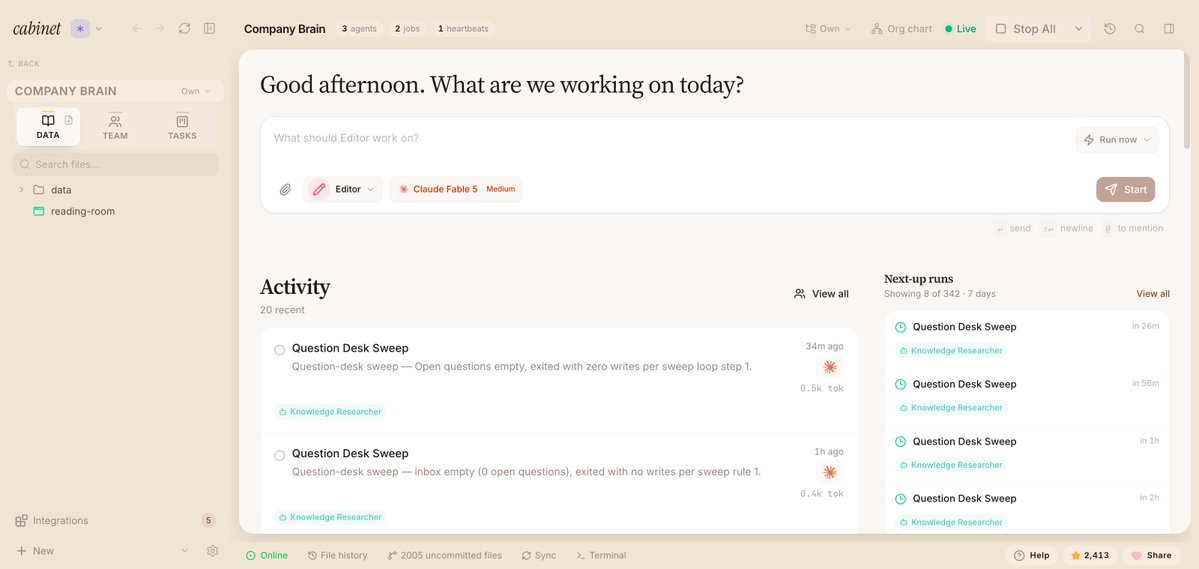Click the paperclip attach icon
This screenshot has height=569, width=1199.
(285, 190)
